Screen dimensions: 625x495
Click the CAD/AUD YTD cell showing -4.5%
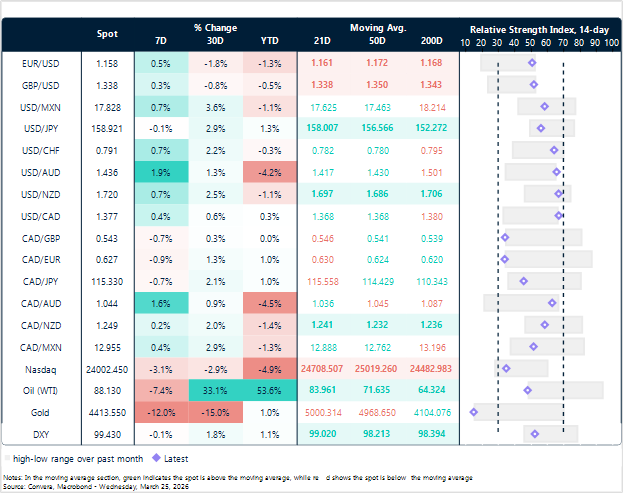pyautogui.click(x=270, y=304)
